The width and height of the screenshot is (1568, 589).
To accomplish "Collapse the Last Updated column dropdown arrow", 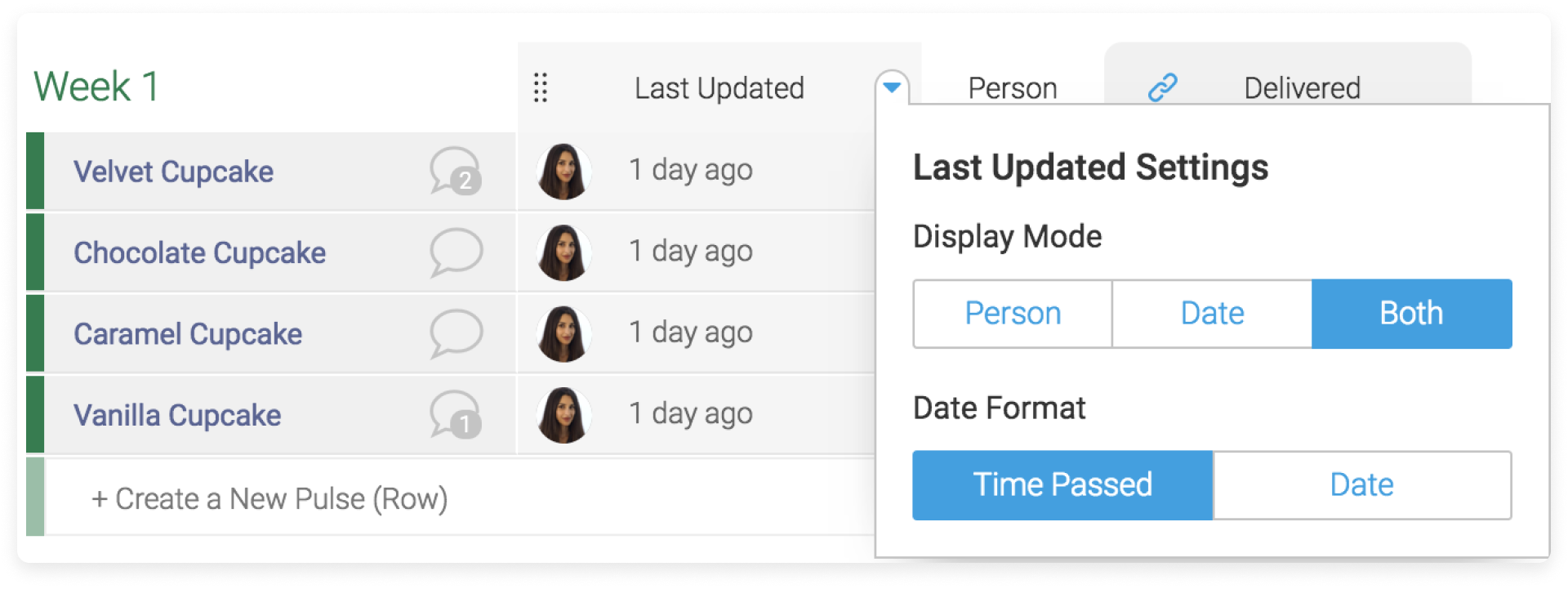I will 892,87.
